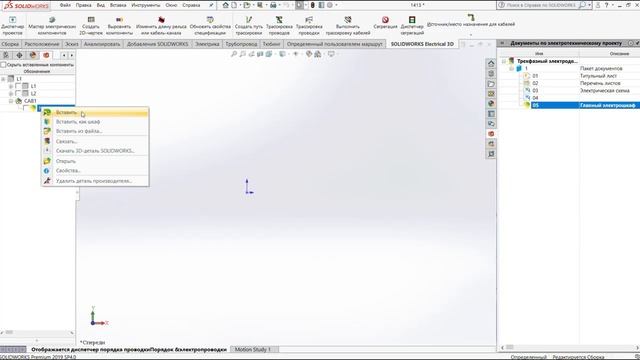Image resolution: width=640 pixels, height=360 pixels.
Task: Launch Мастер электрических компонентов
Action: pyautogui.click(x=52, y=25)
